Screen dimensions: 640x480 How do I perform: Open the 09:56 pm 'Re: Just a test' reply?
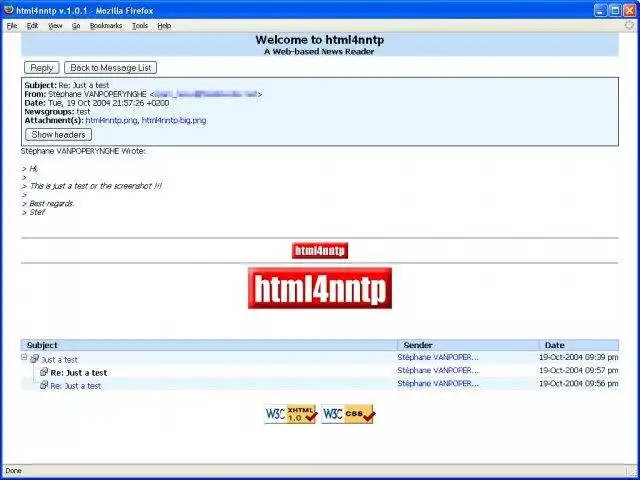click(76, 386)
